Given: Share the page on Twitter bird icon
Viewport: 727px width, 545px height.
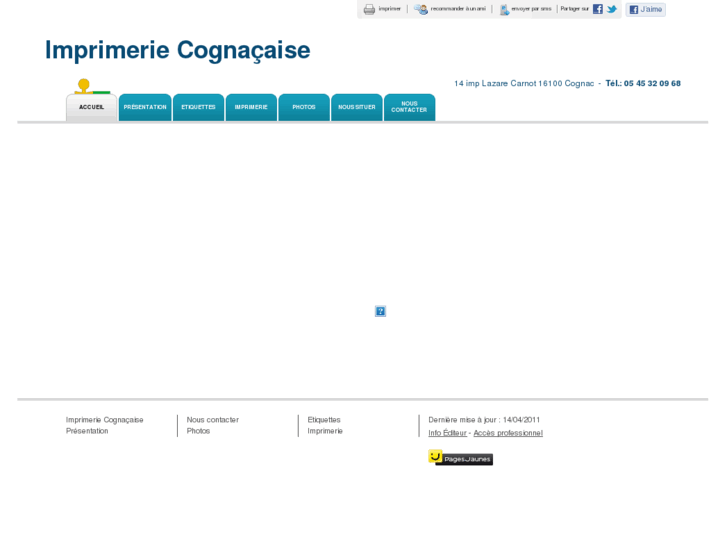Looking at the screenshot, I should [x=612, y=9].
